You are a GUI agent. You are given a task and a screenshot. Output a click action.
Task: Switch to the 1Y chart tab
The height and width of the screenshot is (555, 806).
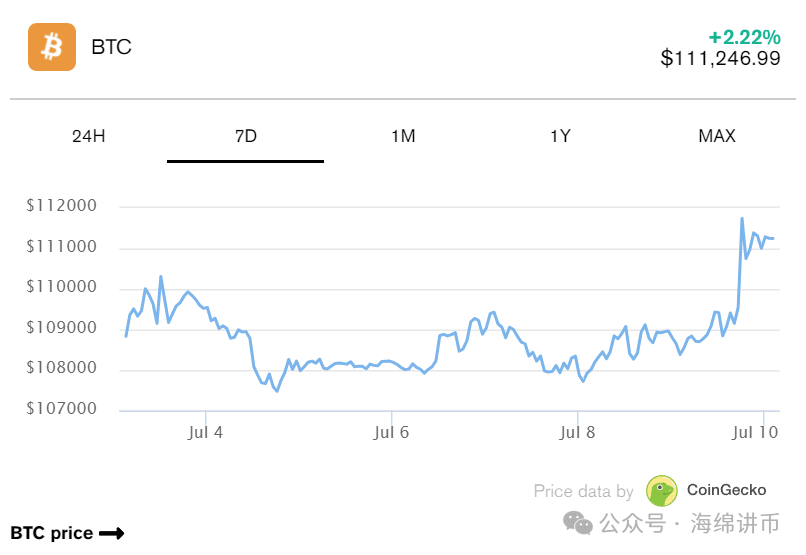point(560,136)
